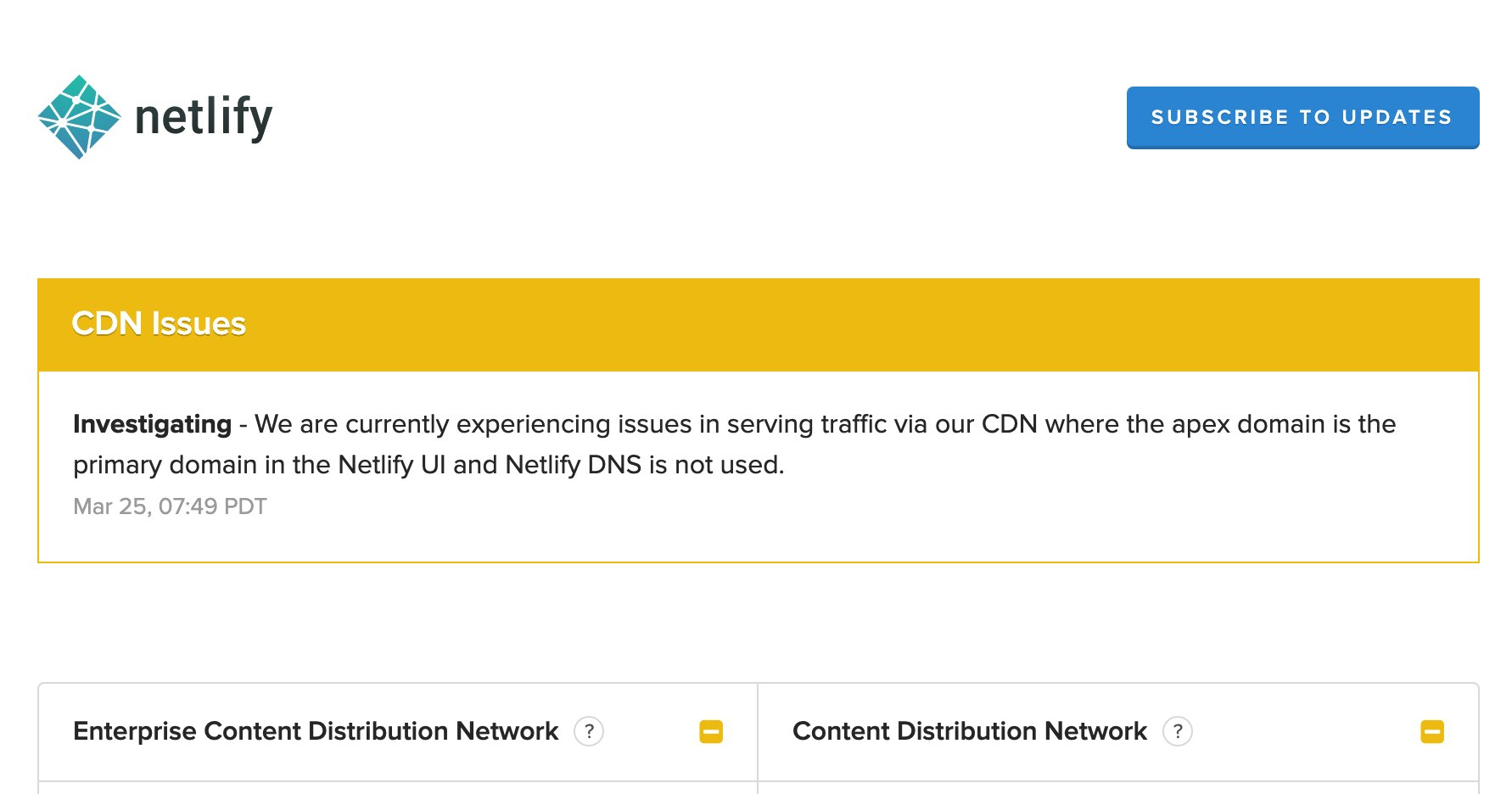Open help for Enterprise Content Distribution Network
Viewport: 1512px width, 794px height.
tap(589, 731)
